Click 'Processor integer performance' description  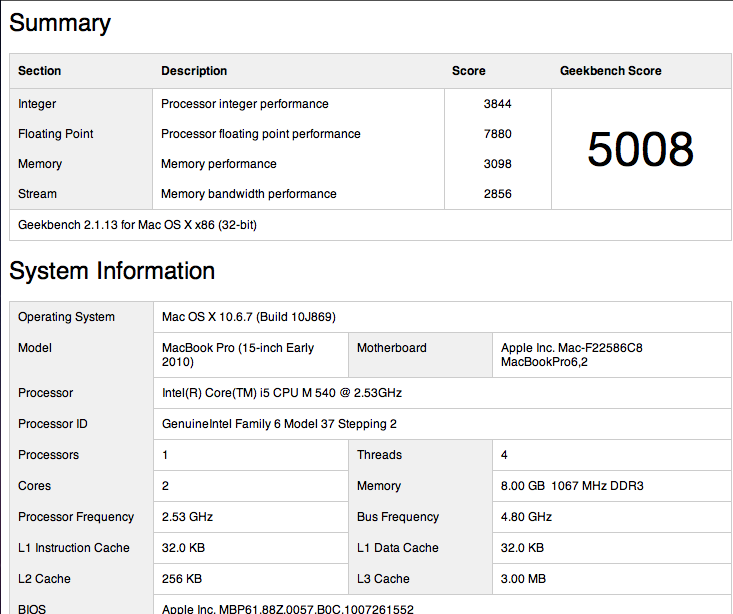[244, 104]
